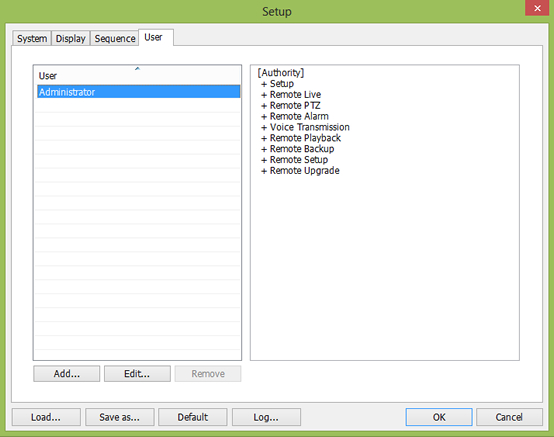554x437 pixels.
Task: Switch to the System tab
Action: [32, 39]
